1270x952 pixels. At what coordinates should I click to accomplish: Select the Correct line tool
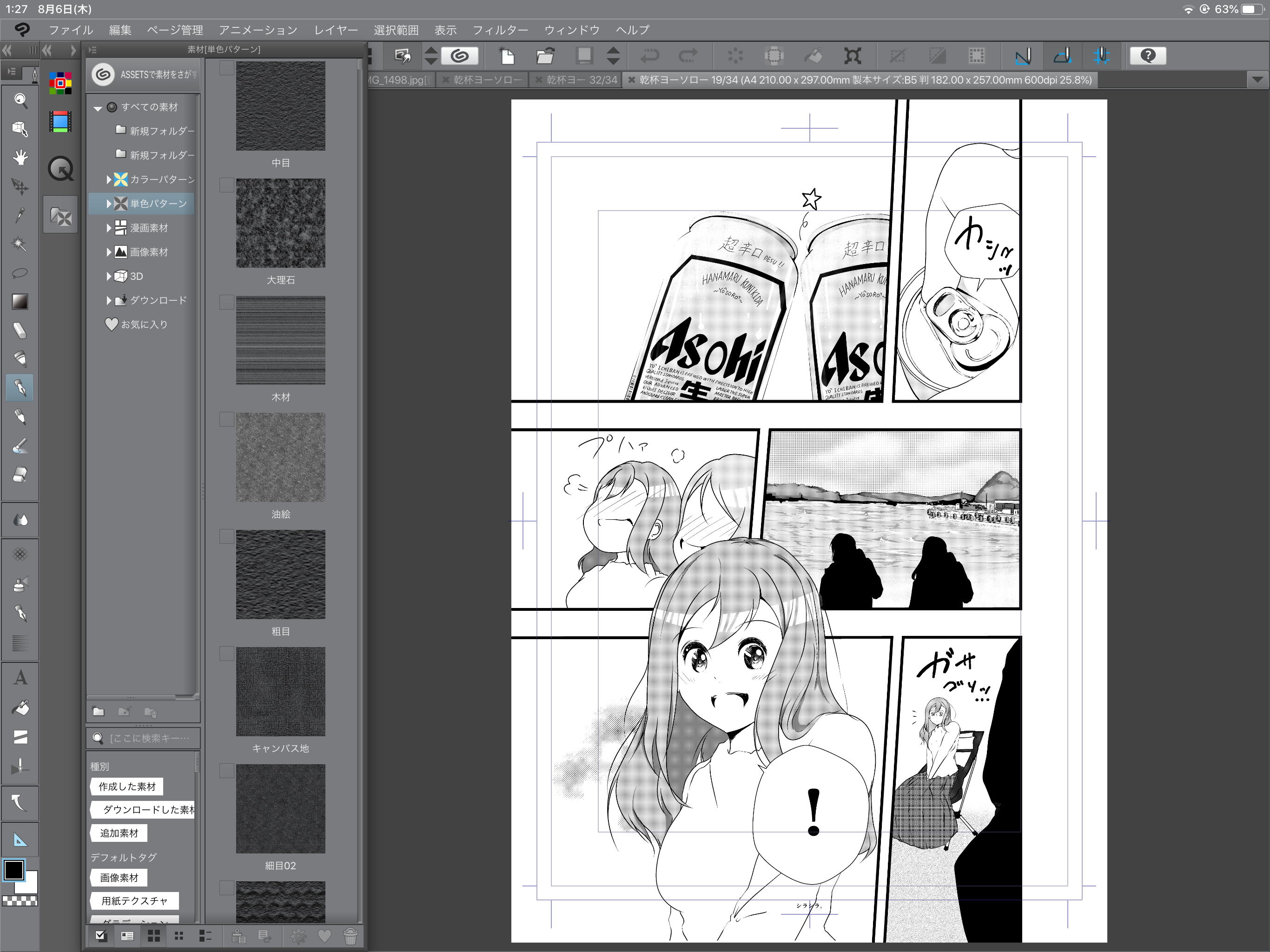20,802
